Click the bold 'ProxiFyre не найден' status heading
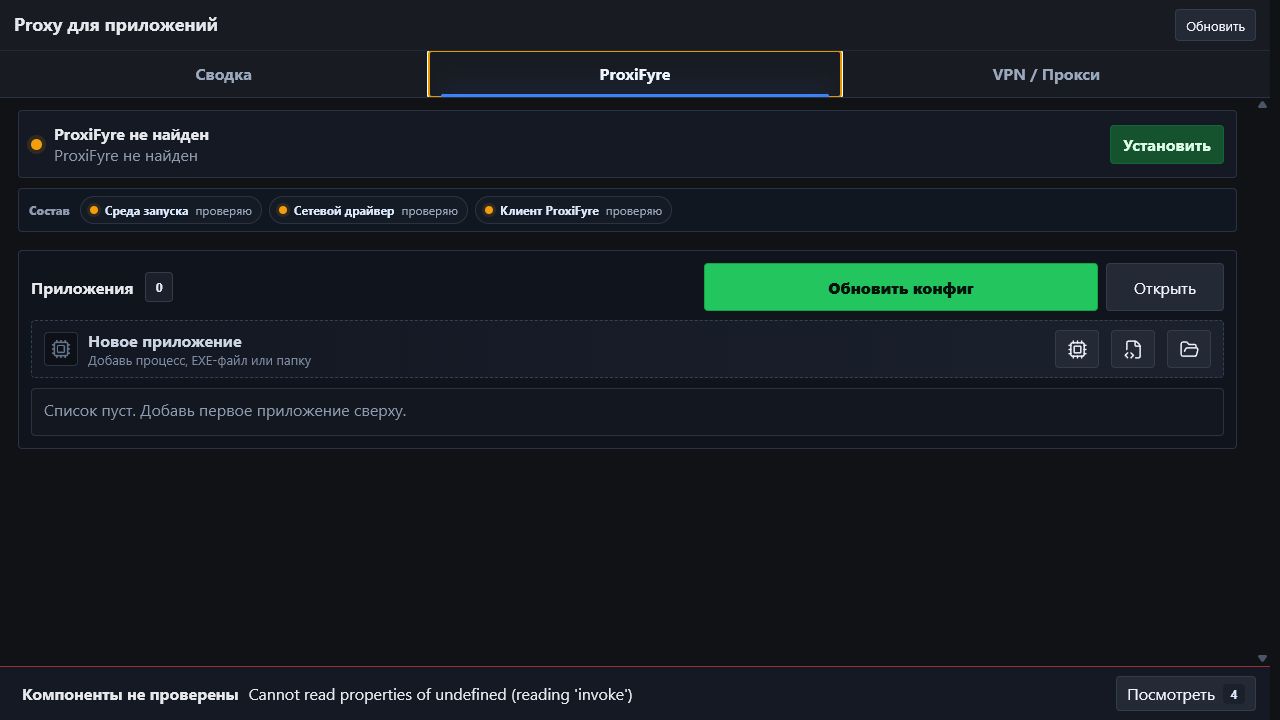Viewport: 1280px width, 720px height. [x=131, y=134]
